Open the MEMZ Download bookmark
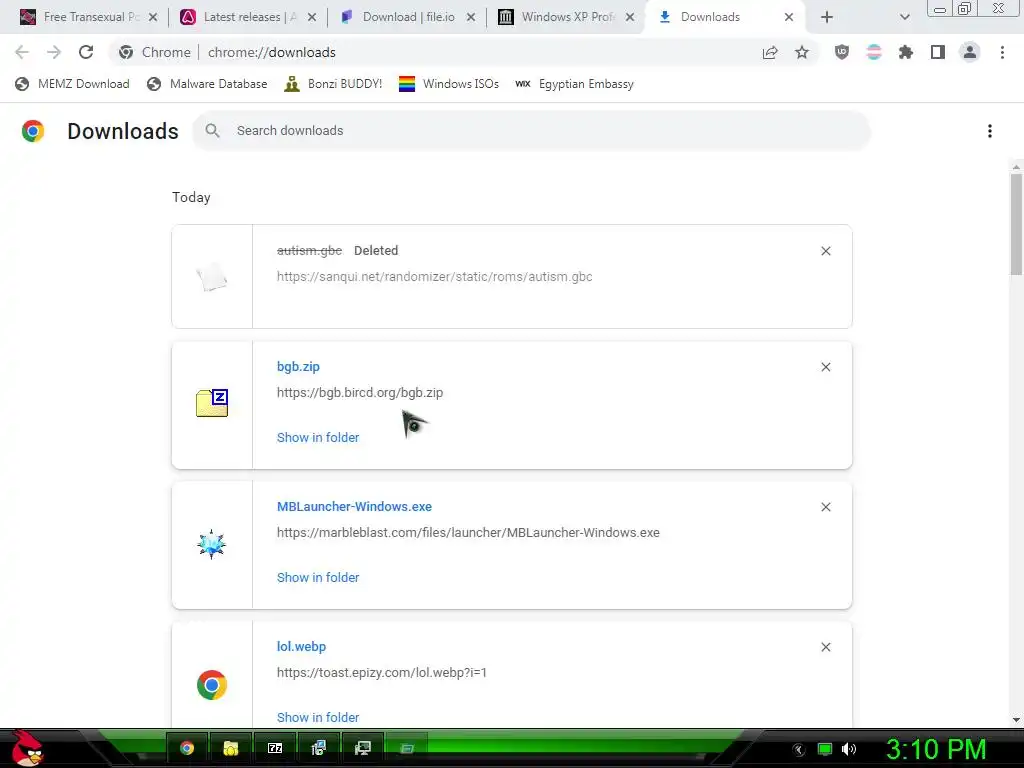 [72, 84]
